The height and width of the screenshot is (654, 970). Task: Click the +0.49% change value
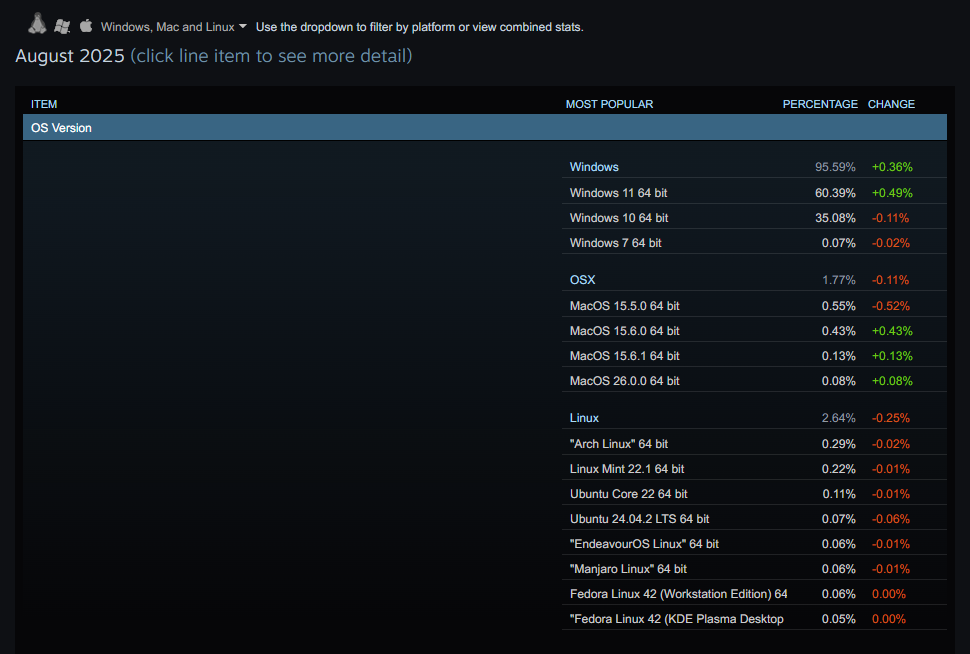pos(892,192)
